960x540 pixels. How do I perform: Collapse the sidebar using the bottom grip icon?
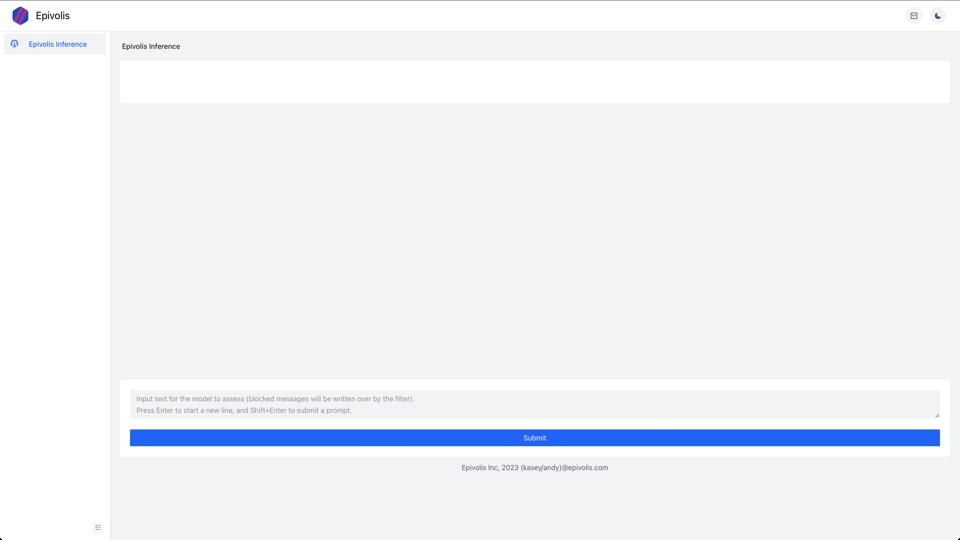tap(98, 527)
